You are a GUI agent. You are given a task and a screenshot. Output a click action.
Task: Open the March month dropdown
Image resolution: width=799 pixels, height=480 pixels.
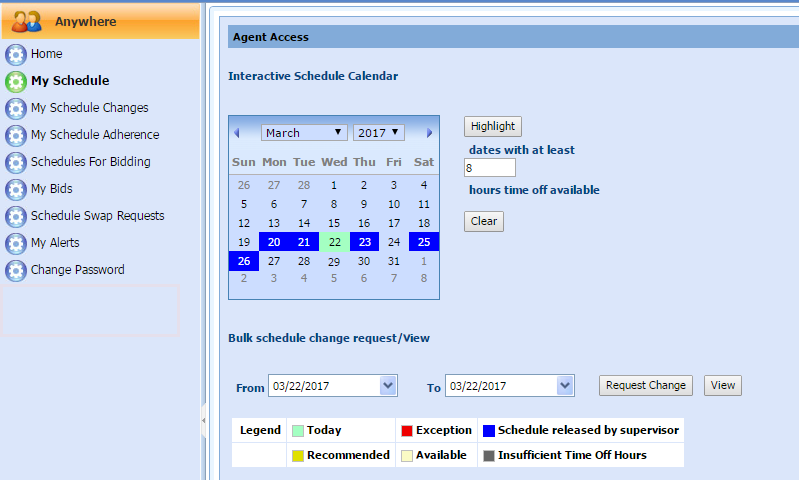pos(304,133)
